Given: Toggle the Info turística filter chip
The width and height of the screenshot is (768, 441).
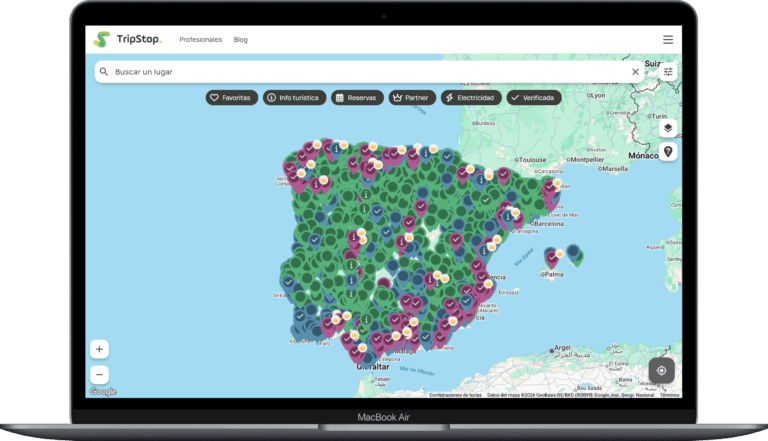Looking at the screenshot, I should (x=294, y=98).
